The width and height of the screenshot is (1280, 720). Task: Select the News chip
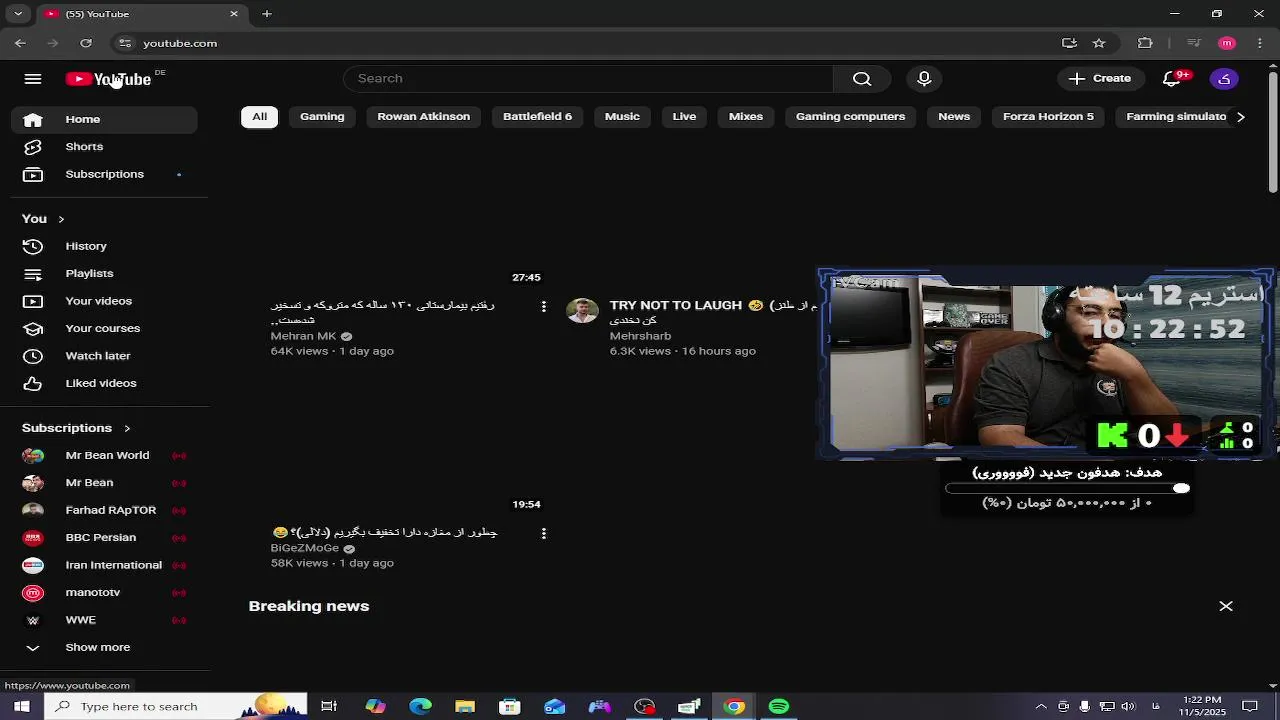coord(954,117)
